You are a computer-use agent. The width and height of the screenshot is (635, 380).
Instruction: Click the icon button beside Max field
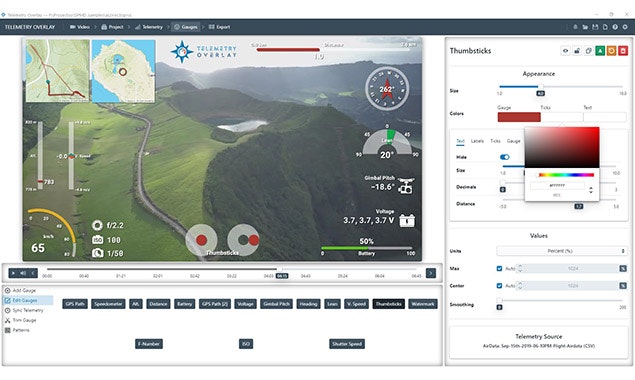tap(623, 269)
